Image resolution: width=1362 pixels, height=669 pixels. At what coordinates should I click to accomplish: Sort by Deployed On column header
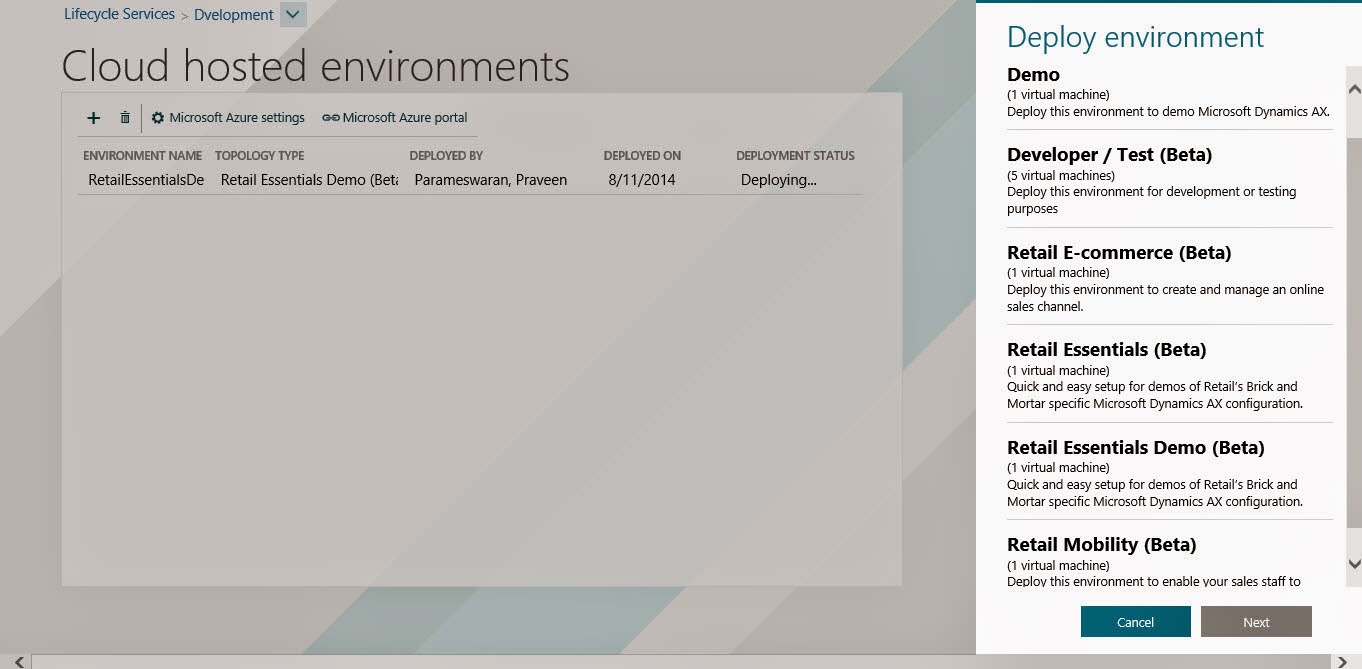pyautogui.click(x=642, y=156)
